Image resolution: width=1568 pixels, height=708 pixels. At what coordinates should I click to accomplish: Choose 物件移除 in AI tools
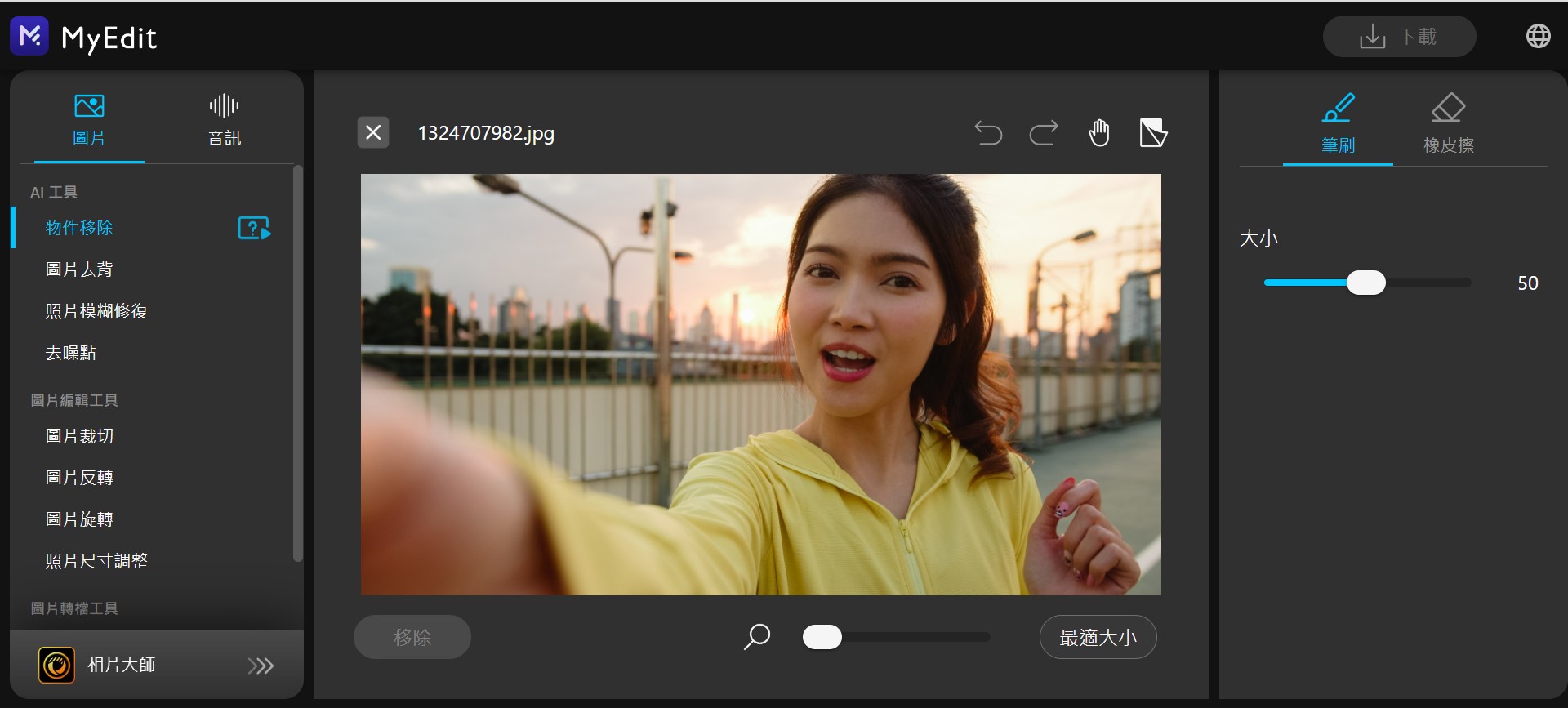79,228
